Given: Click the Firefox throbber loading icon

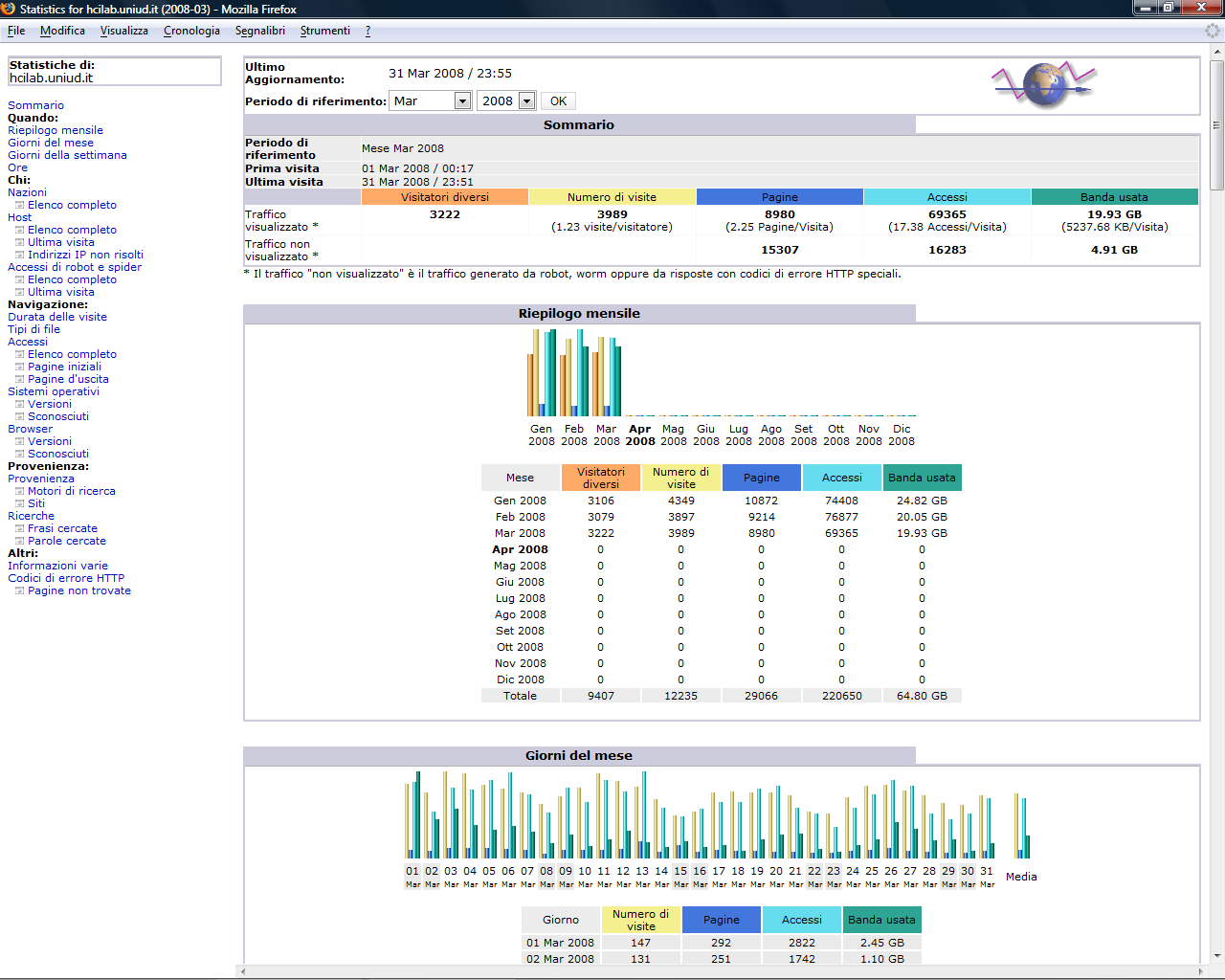Looking at the screenshot, I should click(x=1213, y=31).
